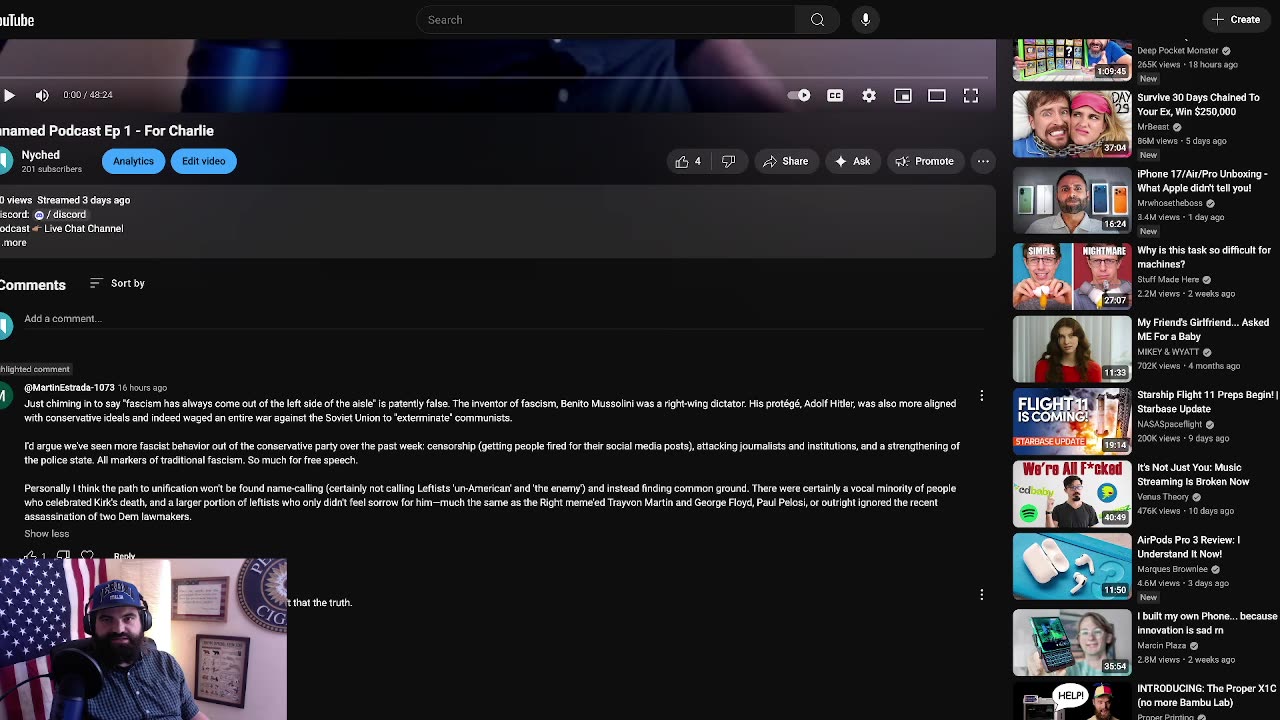Open MrBeast Survive 30 Days thumbnail
The height and width of the screenshot is (720, 1280).
1072,124
